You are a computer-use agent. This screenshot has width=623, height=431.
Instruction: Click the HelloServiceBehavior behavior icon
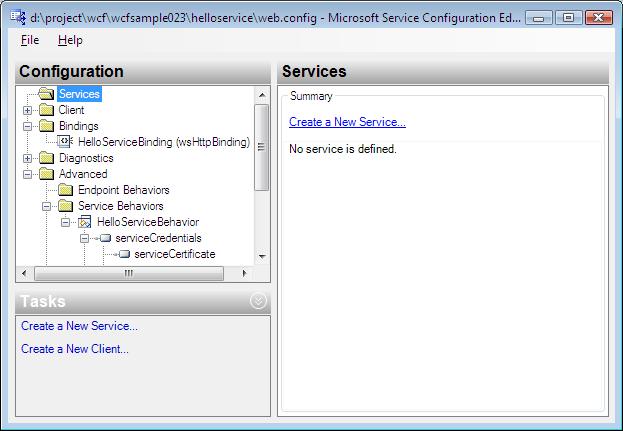pyautogui.click(x=85, y=222)
